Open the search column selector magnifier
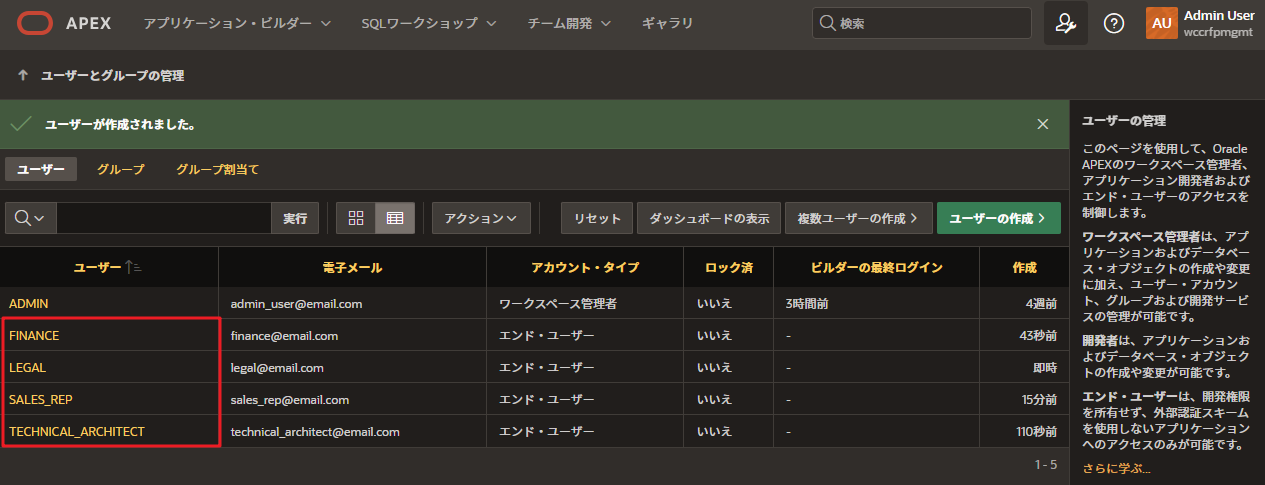The height and width of the screenshot is (485, 1265). [30, 218]
